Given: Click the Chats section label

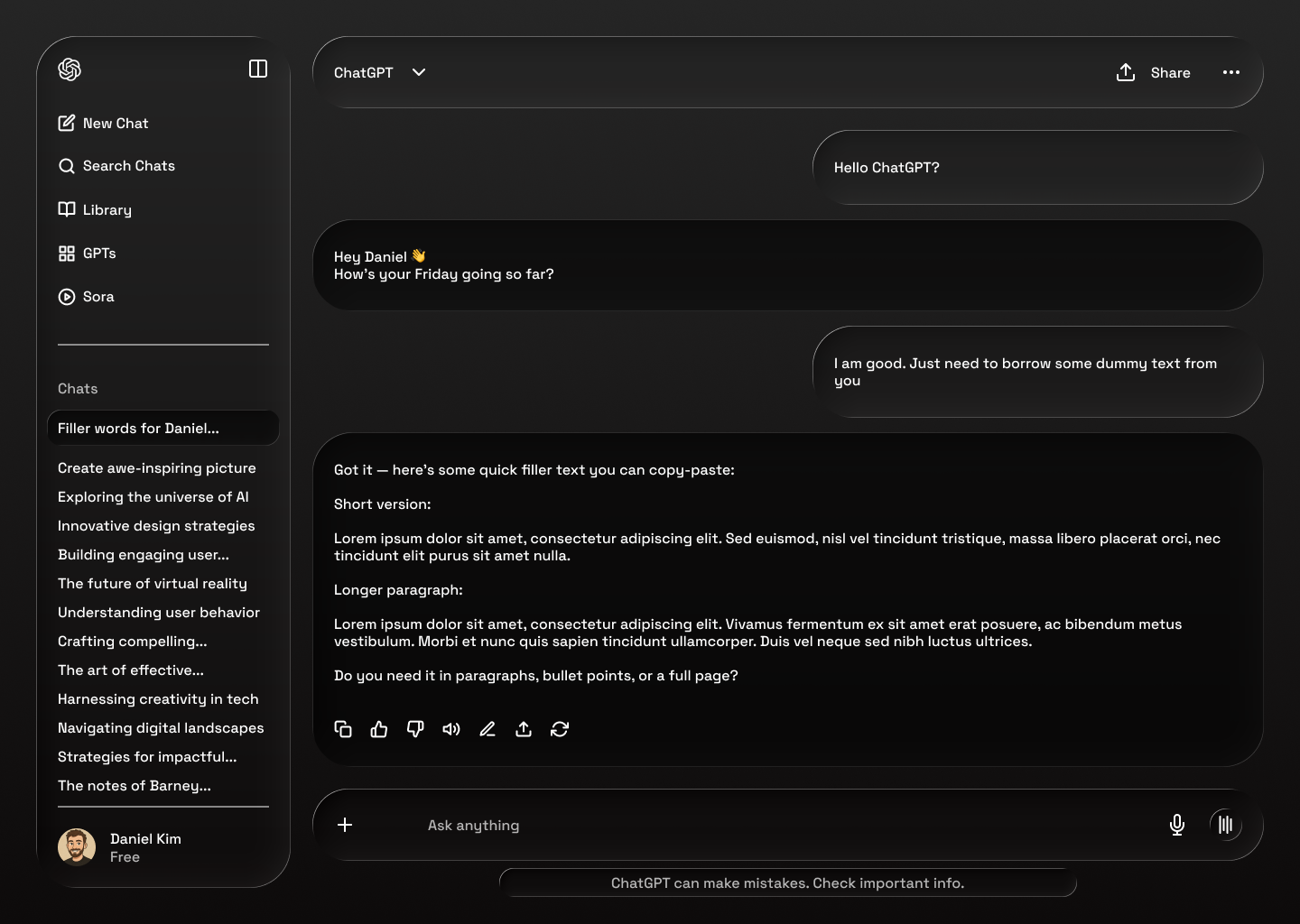Looking at the screenshot, I should 78,389.
